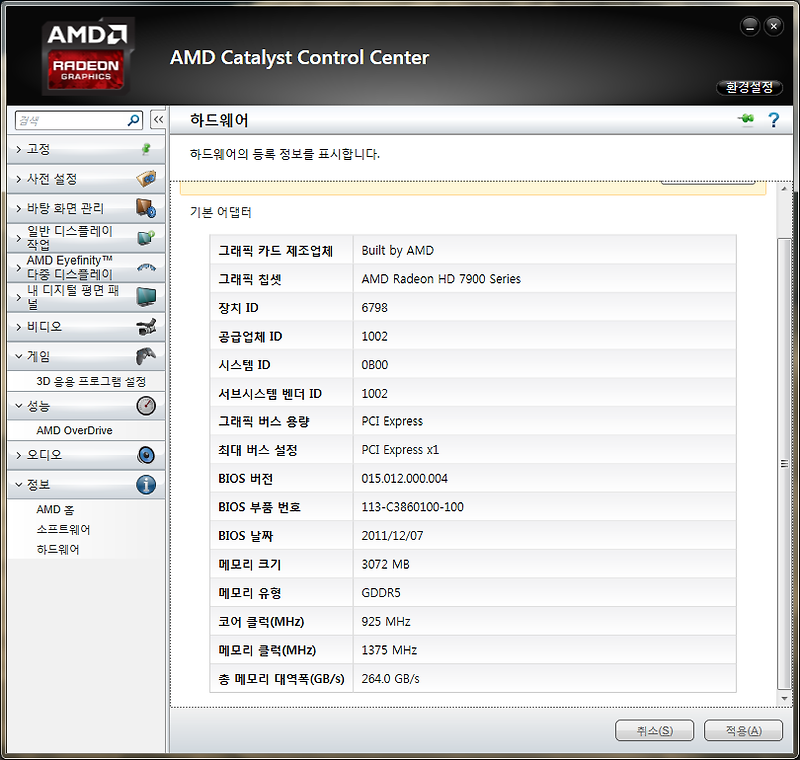
Task: Click the vertical scrollbar thumb
Action: point(784,464)
